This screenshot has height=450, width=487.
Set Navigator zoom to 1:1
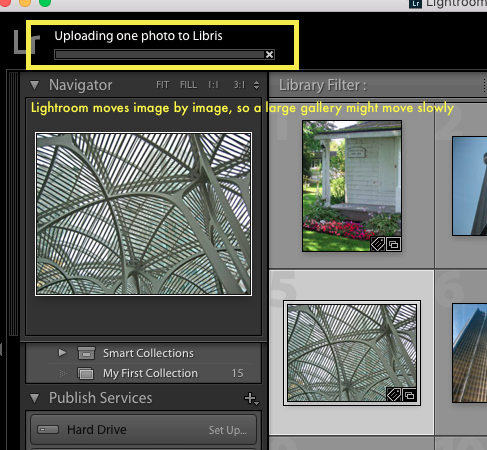(x=213, y=85)
